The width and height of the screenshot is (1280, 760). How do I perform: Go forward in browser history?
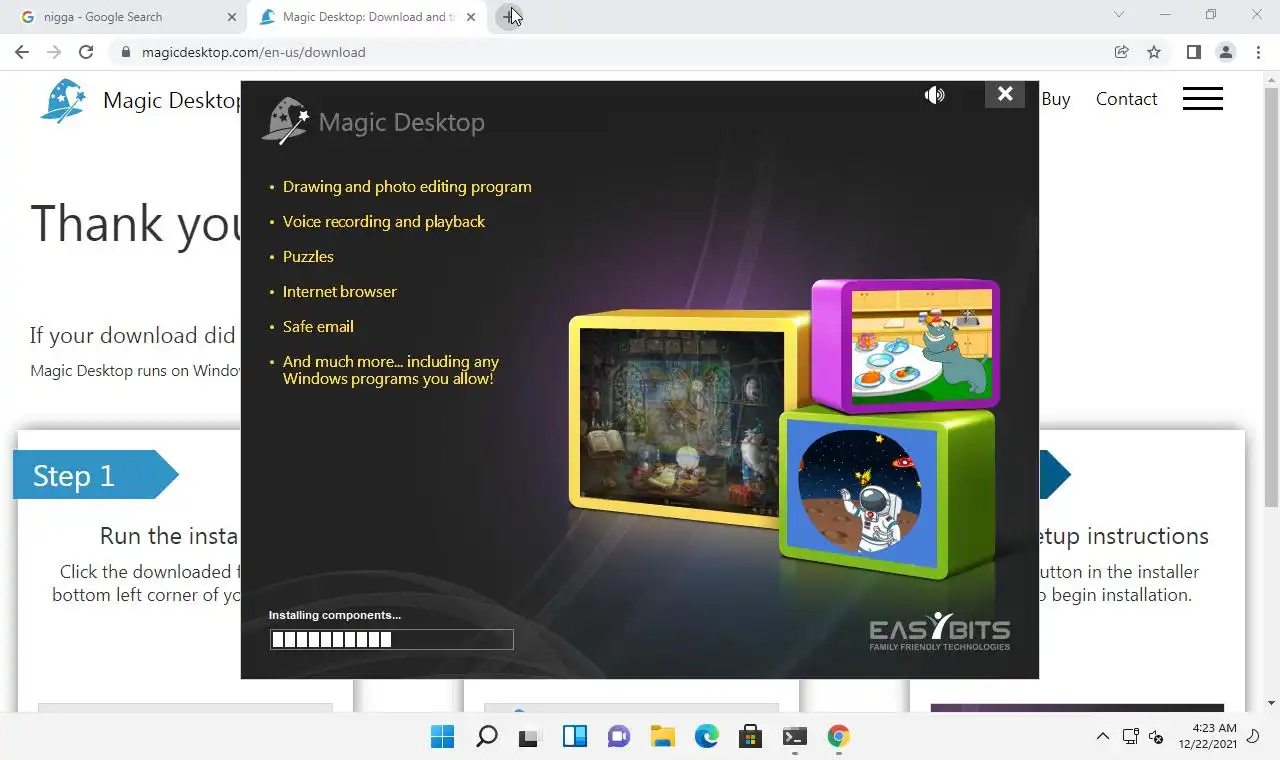[54, 52]
